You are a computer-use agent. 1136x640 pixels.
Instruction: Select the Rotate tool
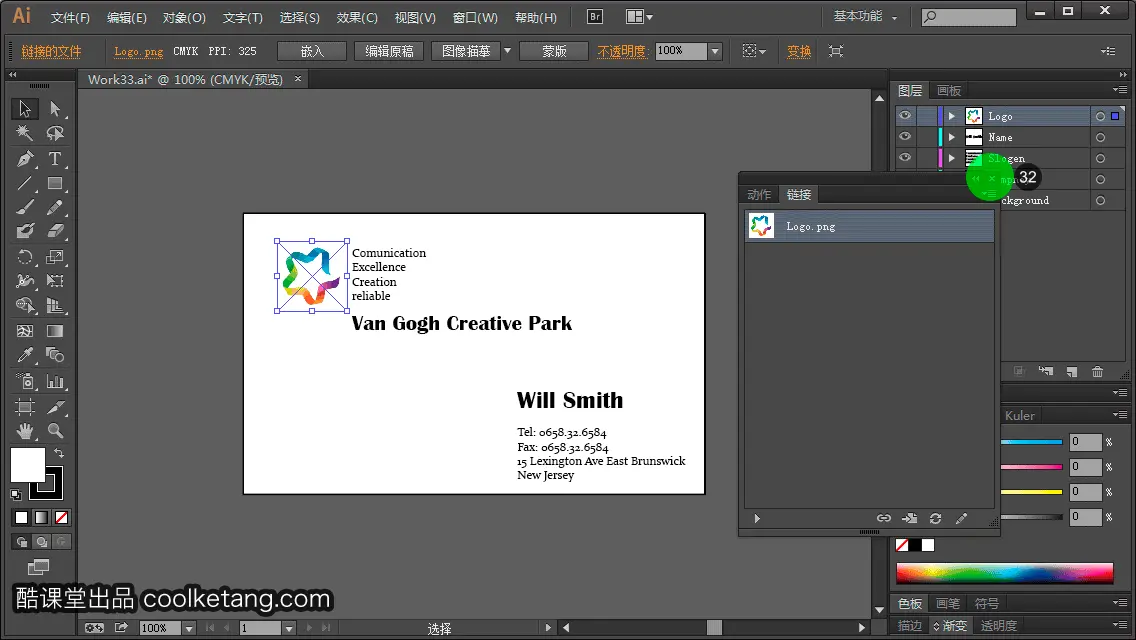[25, 257]
